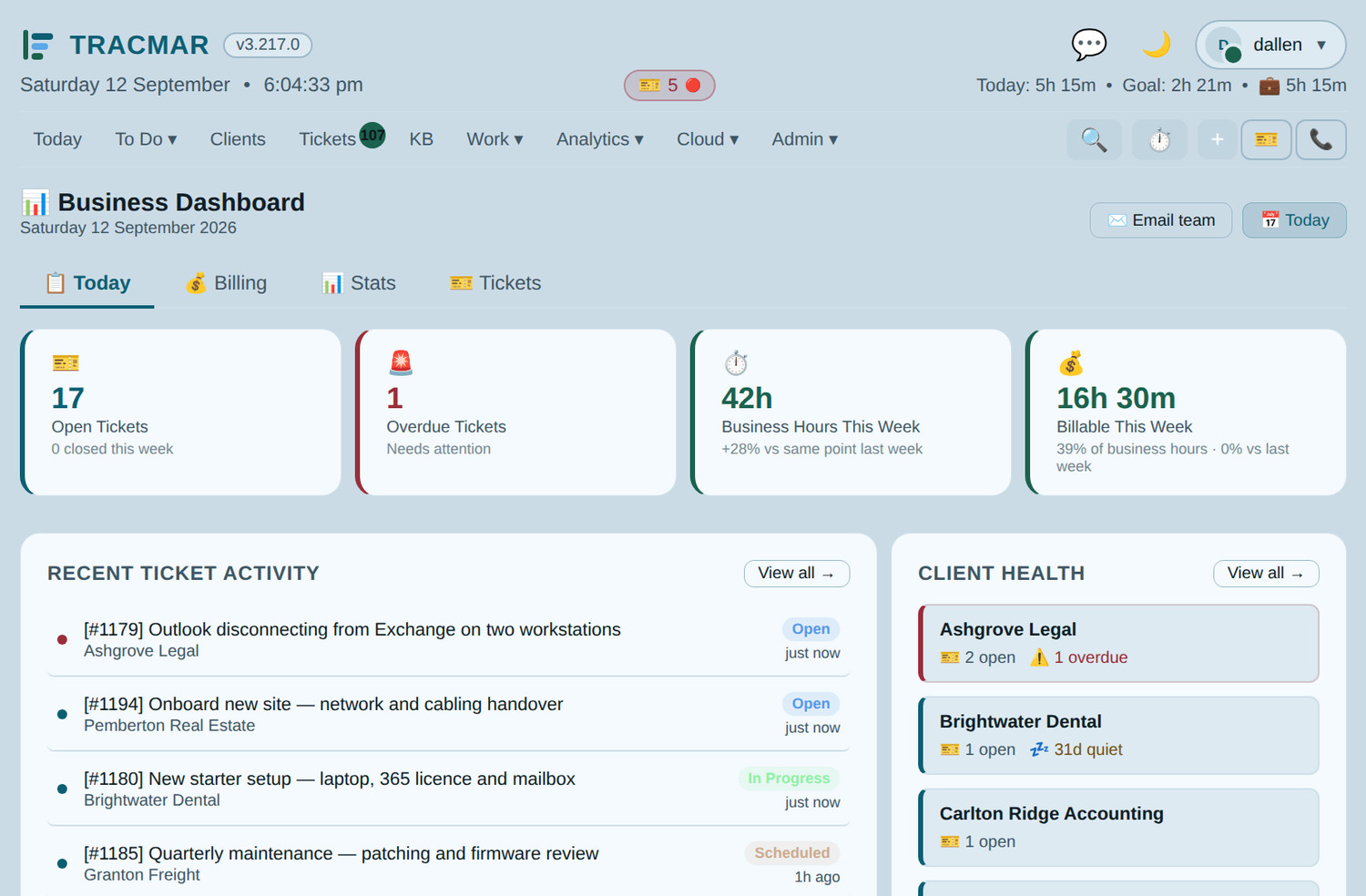Screen dimensions: 1366x896
Task: Click the phone call toolbar icon
Action: pyautogui.click(x=1320, y=140)
